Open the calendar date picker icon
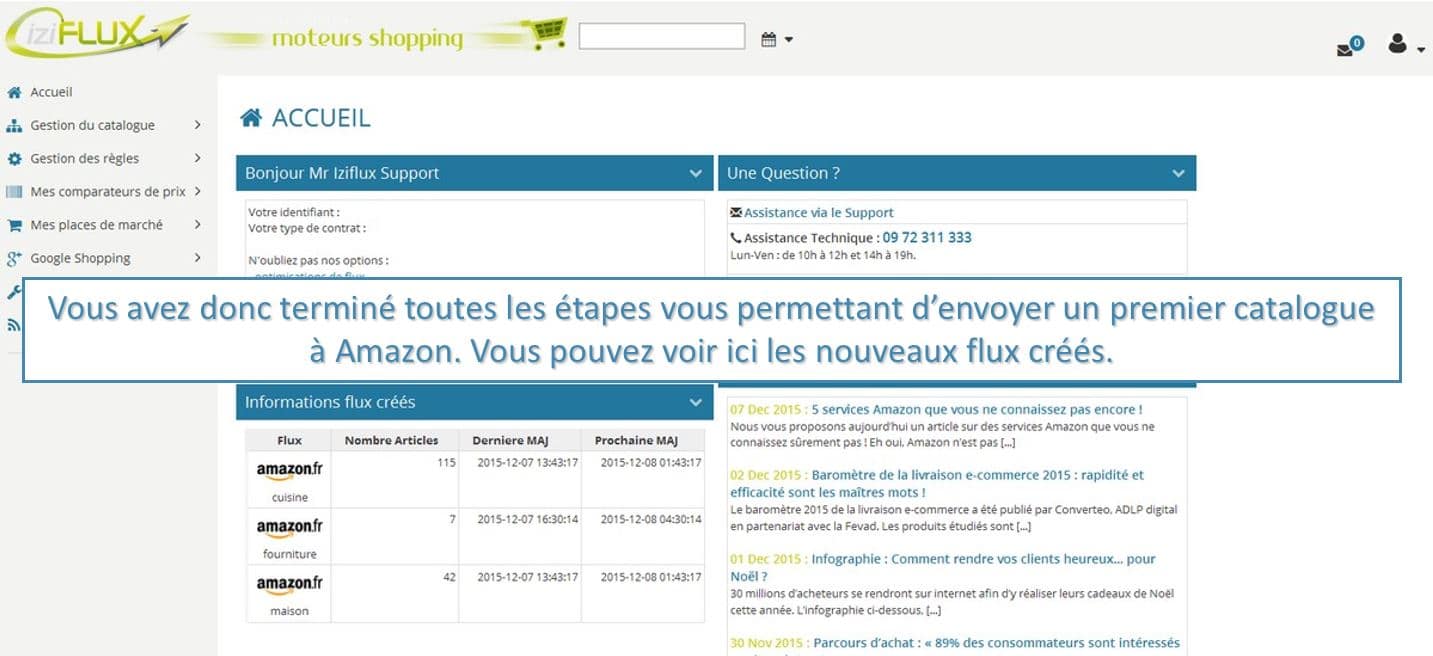This screenshot has height=656, width=1433. (769, 40)
